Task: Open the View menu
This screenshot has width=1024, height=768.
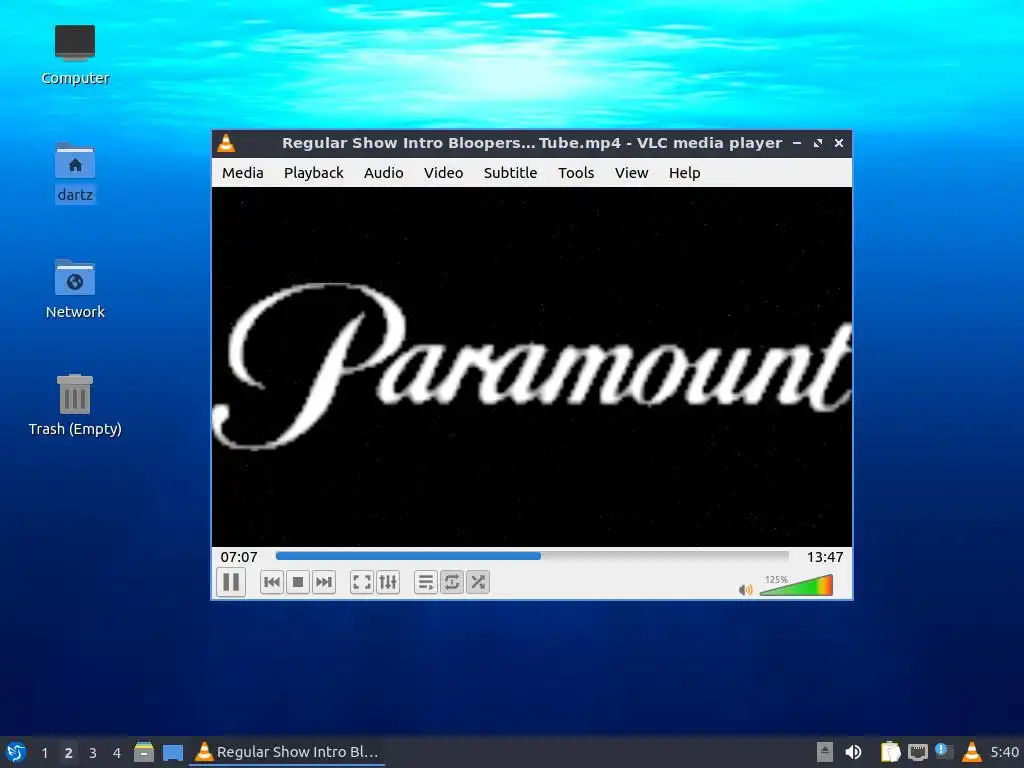Action: pos(632,173)
